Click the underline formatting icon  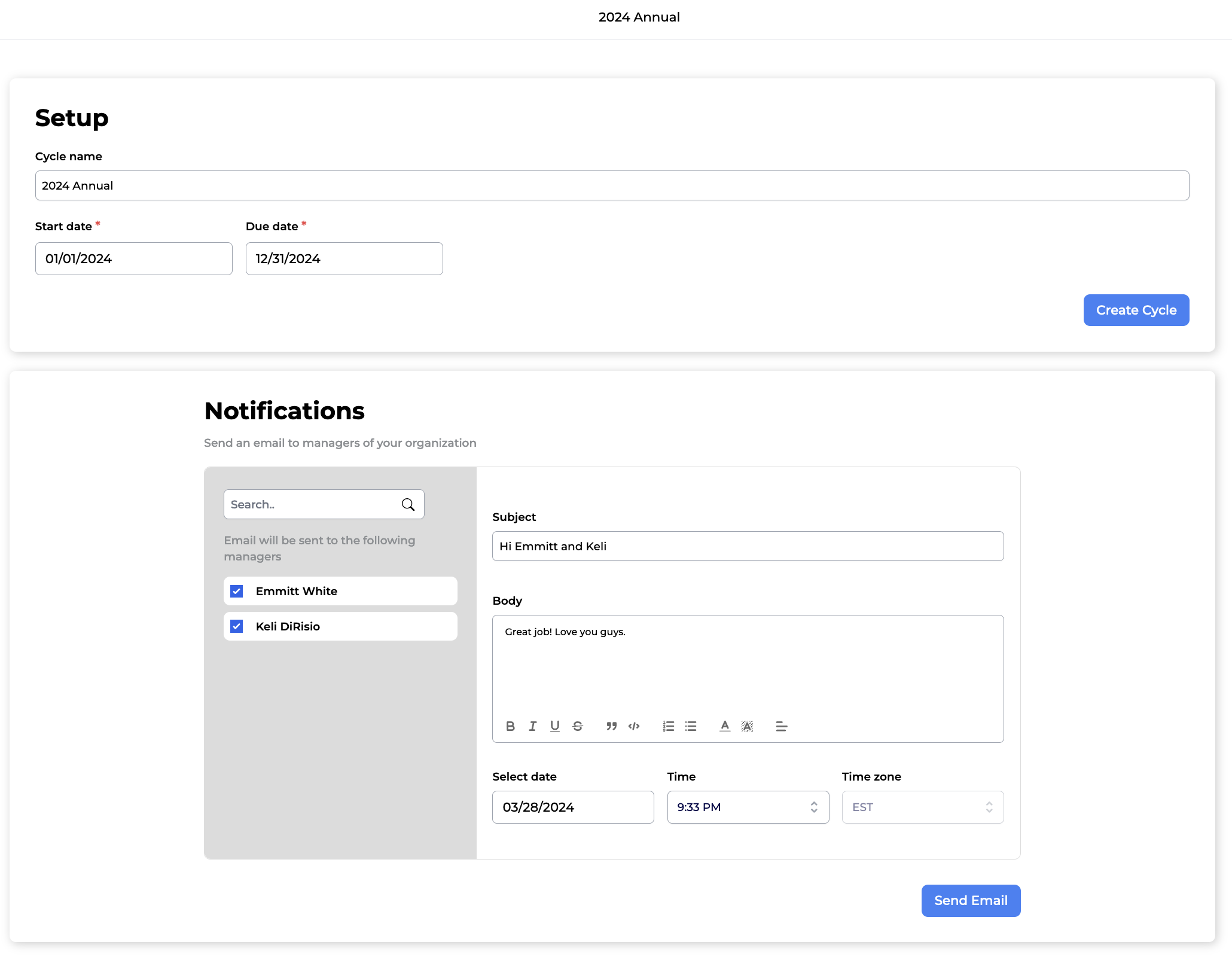[555, 726]
